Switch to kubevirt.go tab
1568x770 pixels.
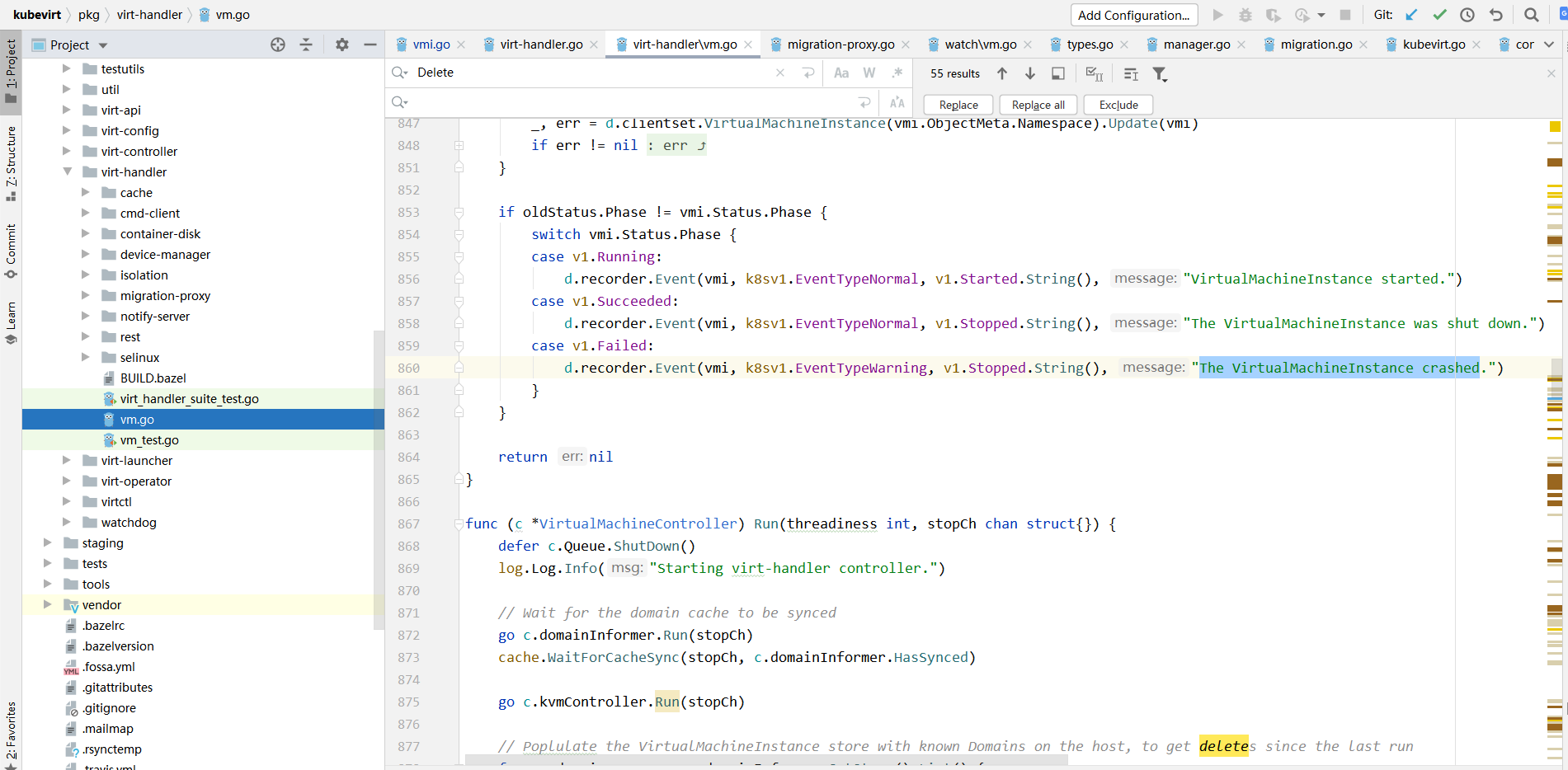click(x=1434, y=45)
